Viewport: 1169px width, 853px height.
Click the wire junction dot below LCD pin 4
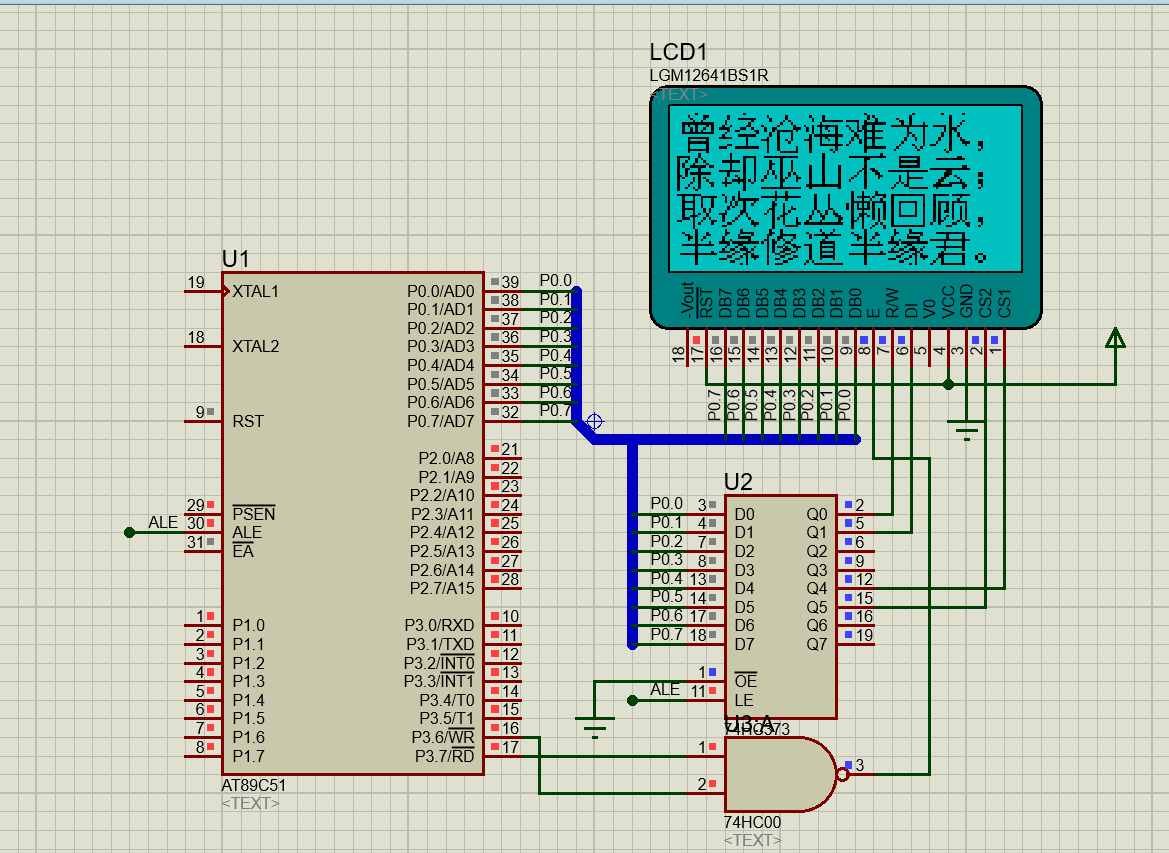[x=948, y=384]
